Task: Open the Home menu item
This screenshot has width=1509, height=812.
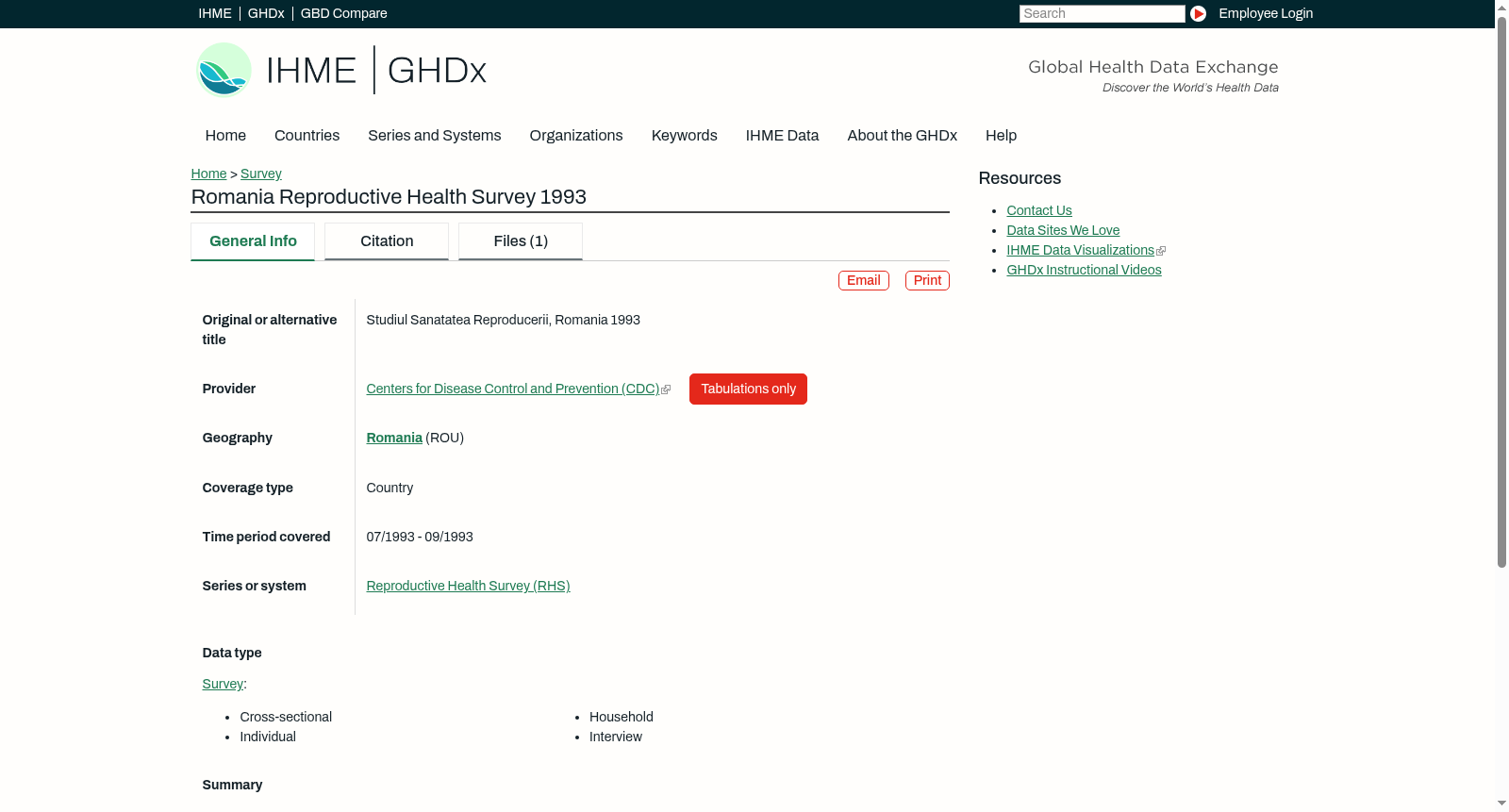Action: [225, 136]
